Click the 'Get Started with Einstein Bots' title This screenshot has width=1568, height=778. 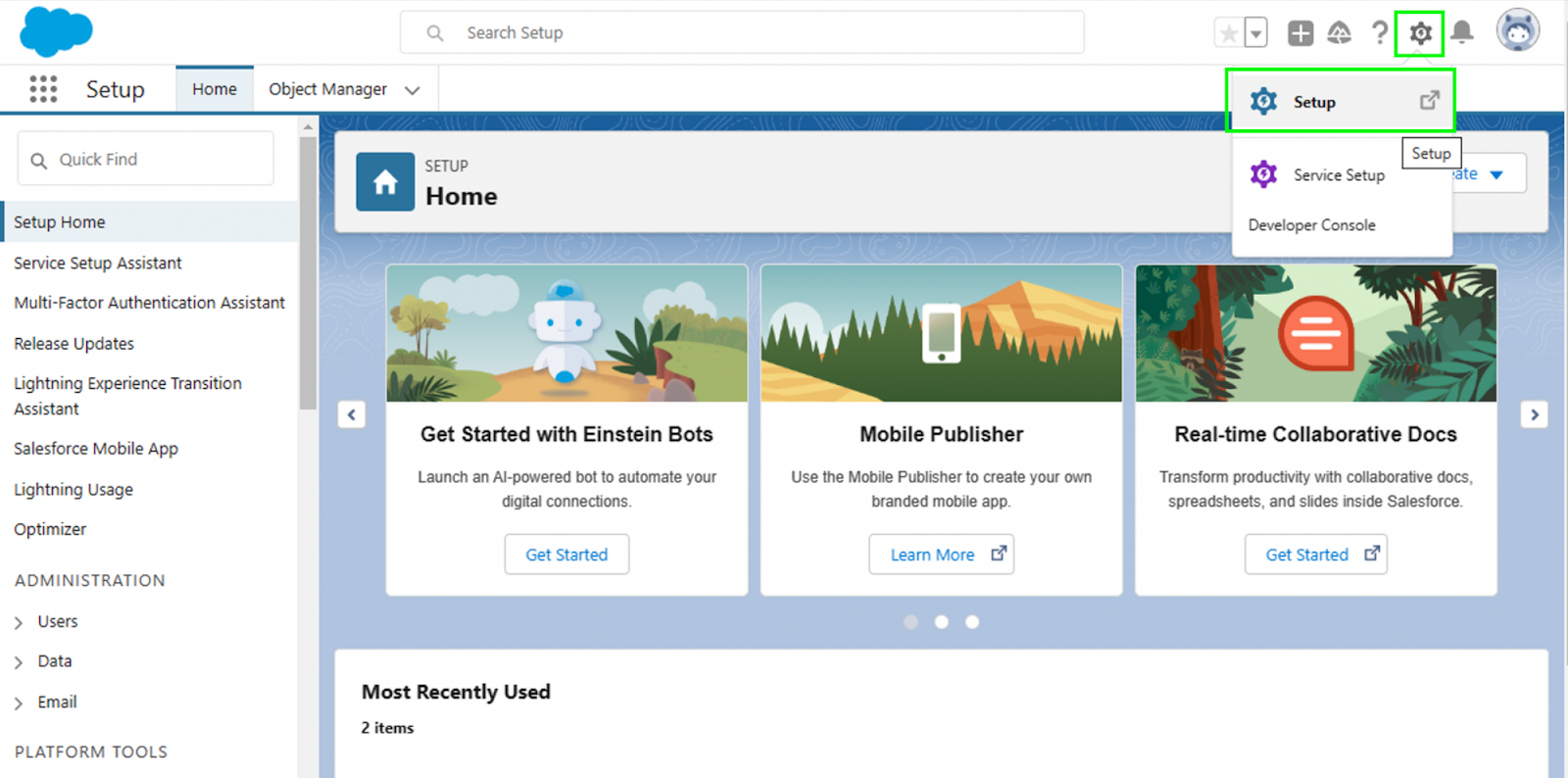[566, 434]
